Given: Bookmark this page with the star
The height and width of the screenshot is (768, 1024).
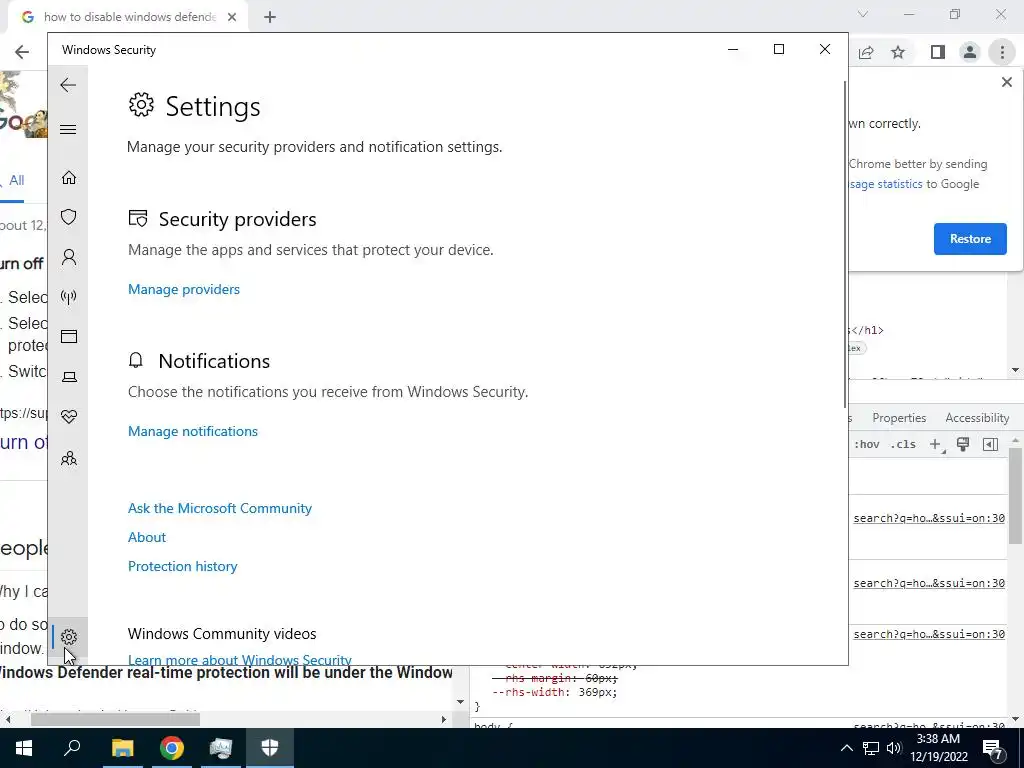Looking at the screenshot, I should point(898,52).
